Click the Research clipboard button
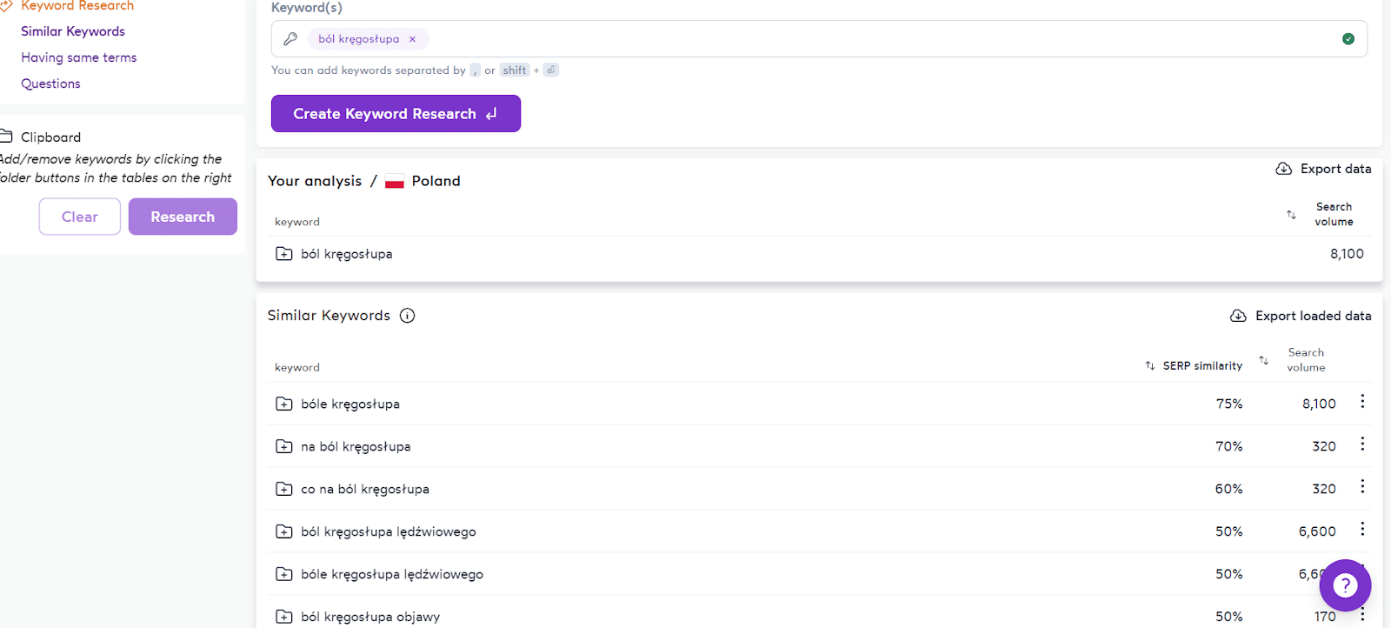The height and width of the screenshot is (628, 1391). coord(183,217)
